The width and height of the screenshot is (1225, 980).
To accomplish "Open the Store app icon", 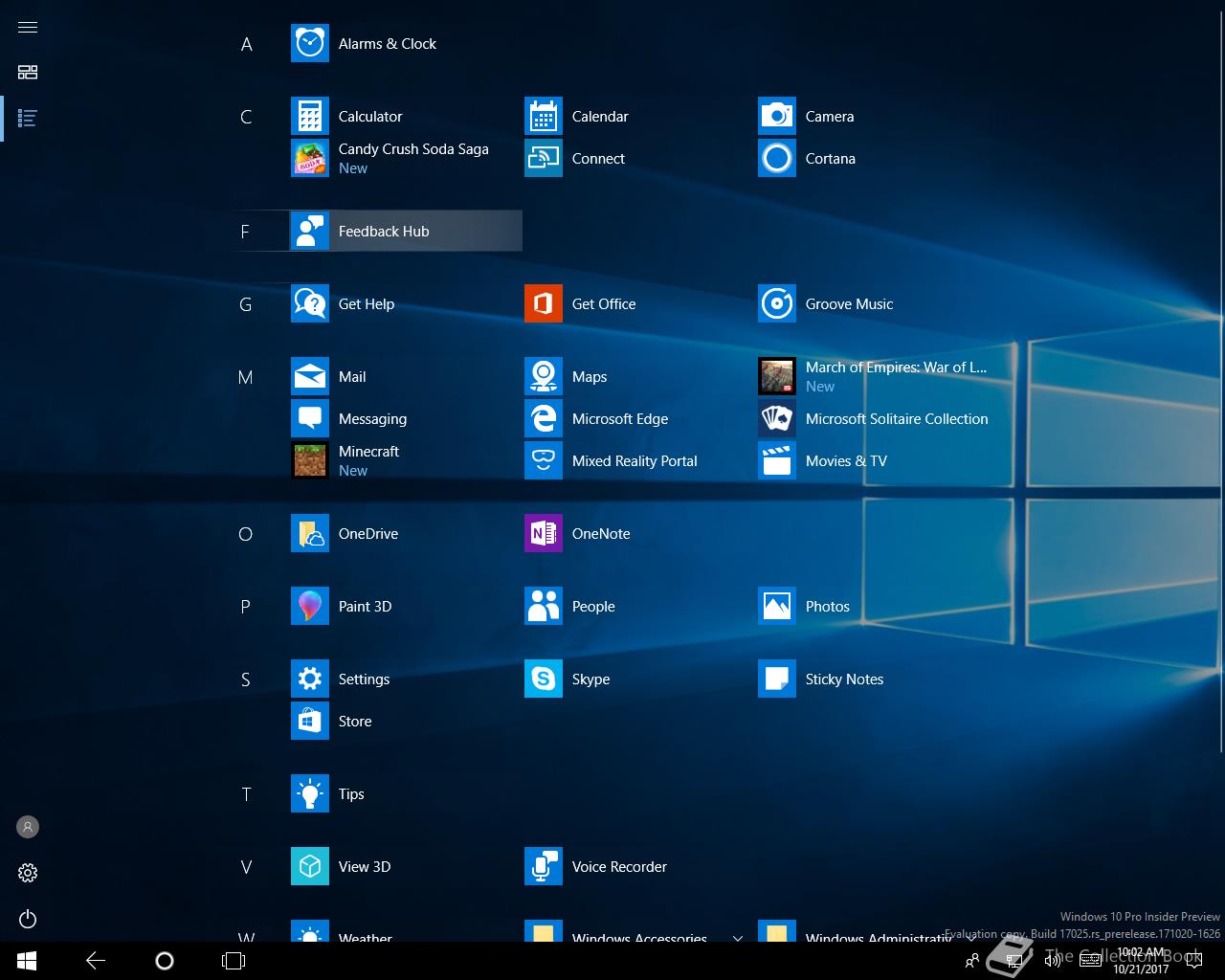I will (310, 722).
